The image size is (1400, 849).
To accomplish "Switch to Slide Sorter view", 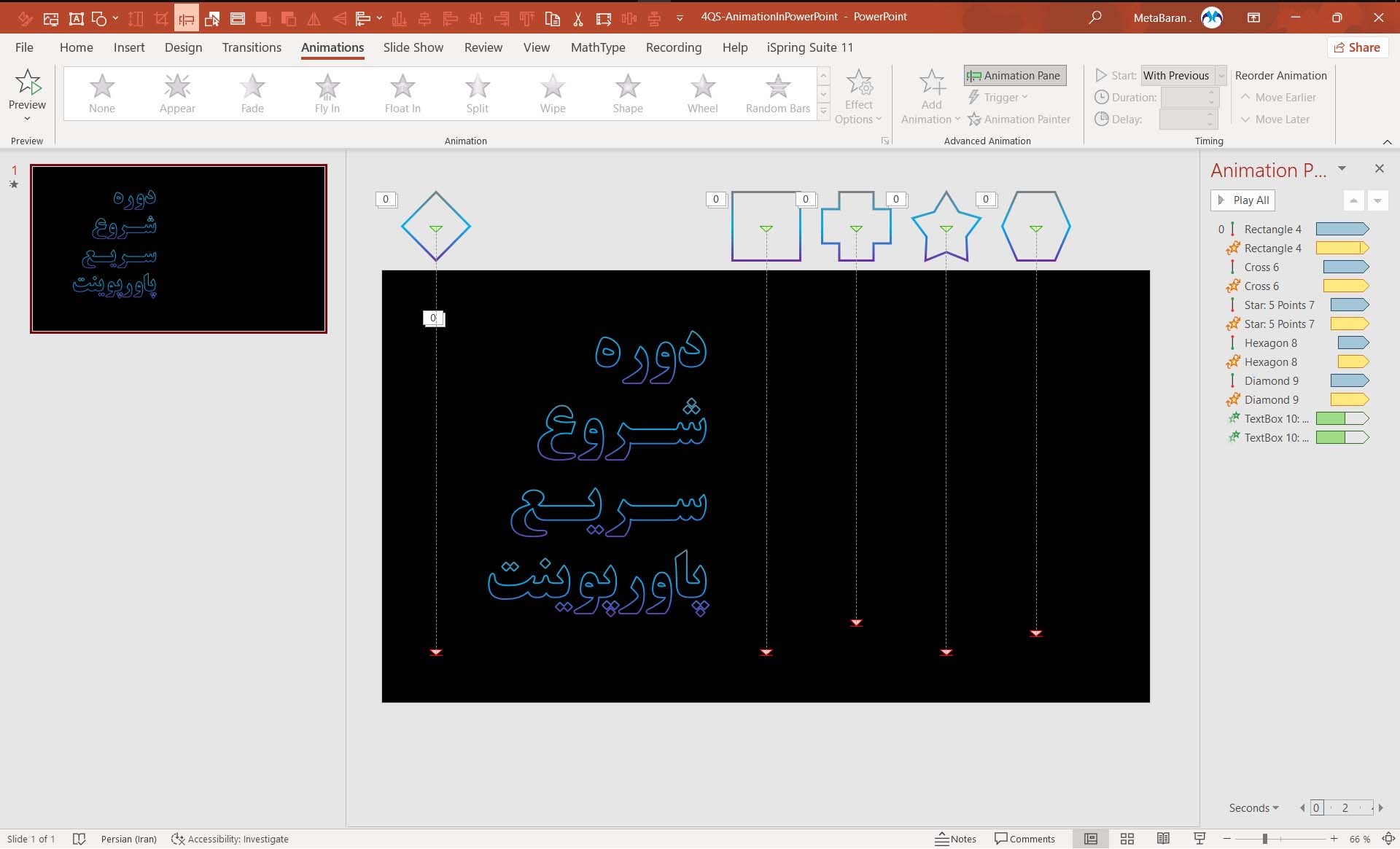I will 1127,839.
